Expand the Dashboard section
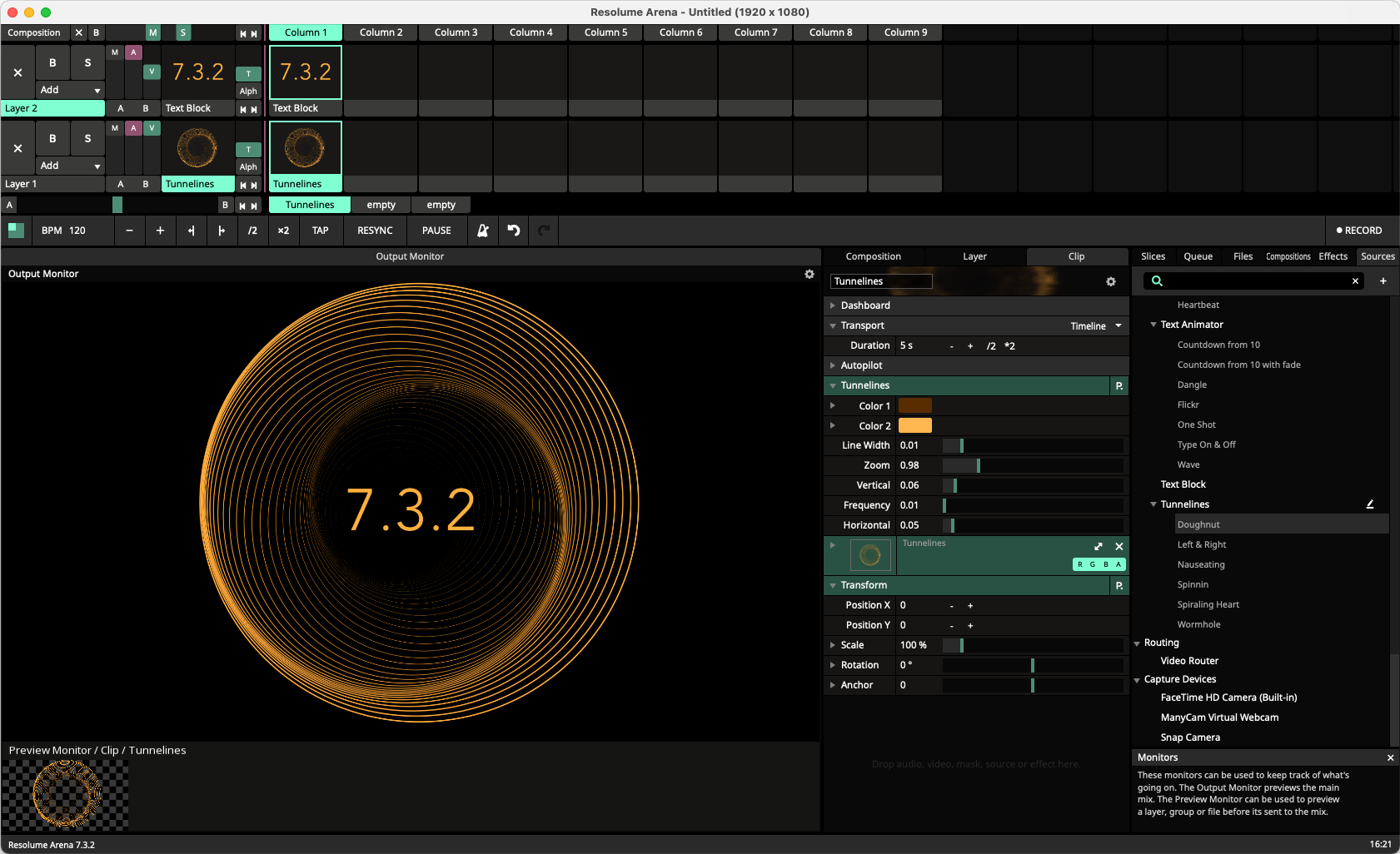1400x854 pixels. click(x=864, y=305)
